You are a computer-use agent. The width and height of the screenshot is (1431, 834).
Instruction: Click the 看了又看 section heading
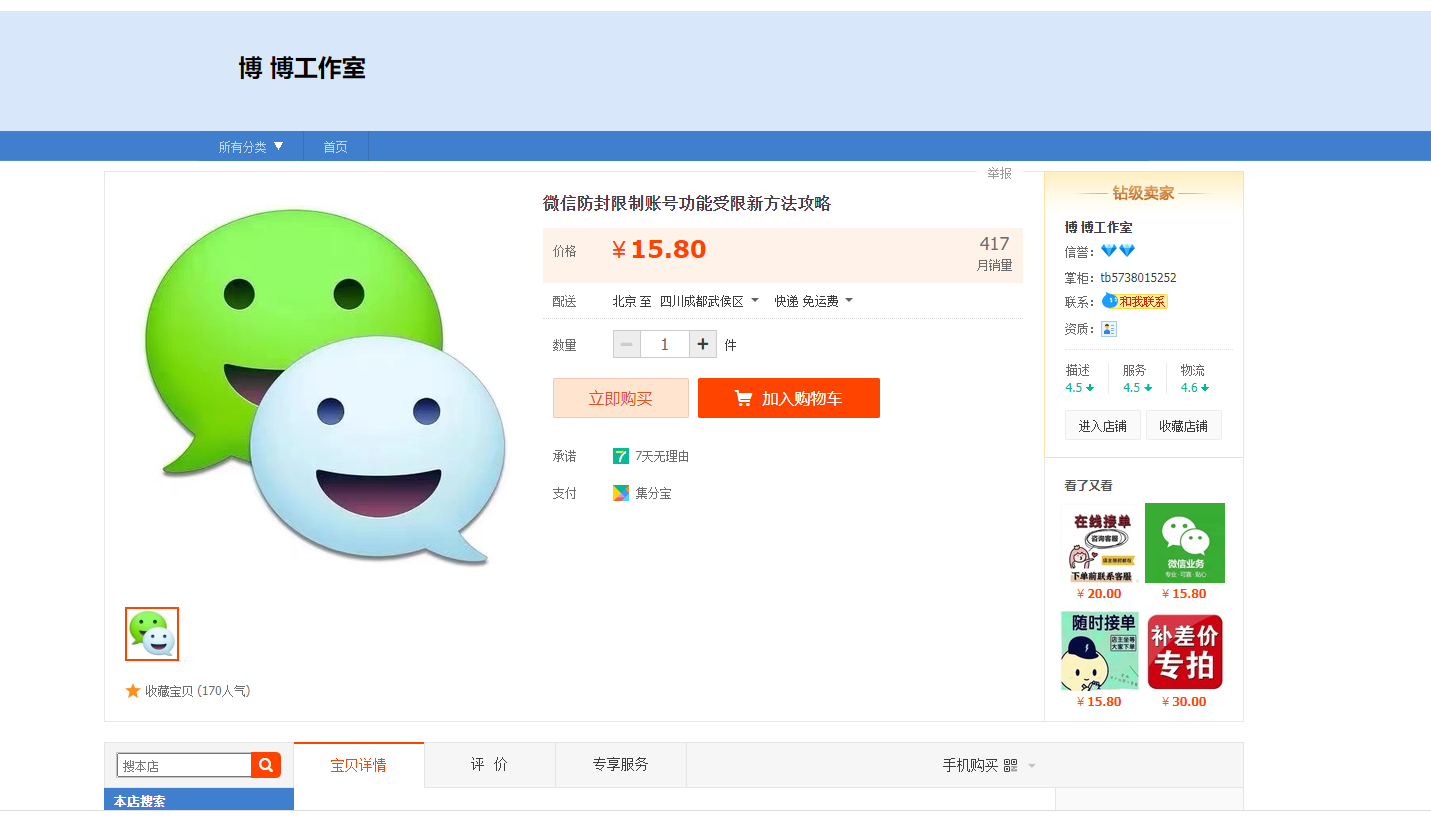point(1089,486)
